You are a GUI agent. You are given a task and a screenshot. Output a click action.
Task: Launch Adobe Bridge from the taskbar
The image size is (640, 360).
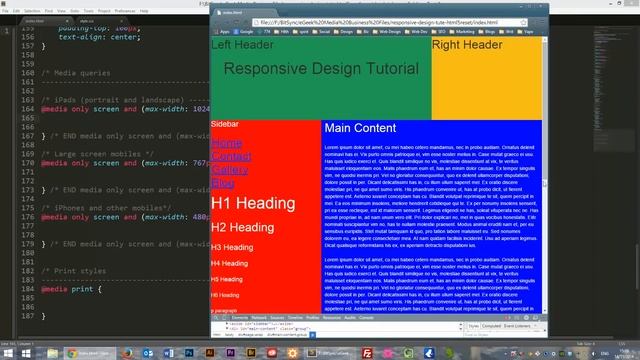[x=251, y=353]
